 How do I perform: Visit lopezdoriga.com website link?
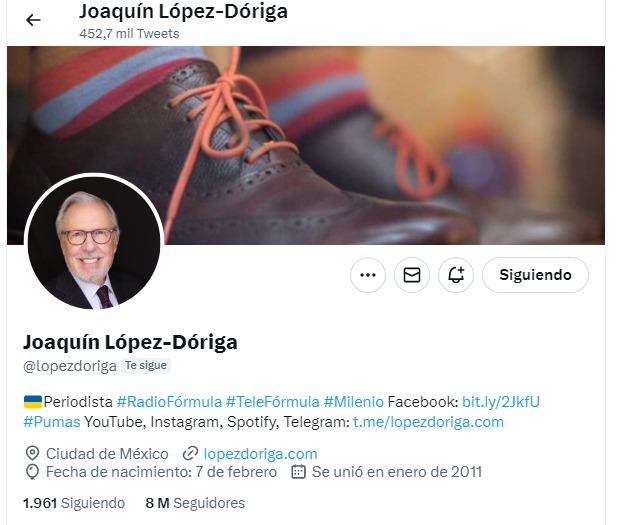point(260,454)
